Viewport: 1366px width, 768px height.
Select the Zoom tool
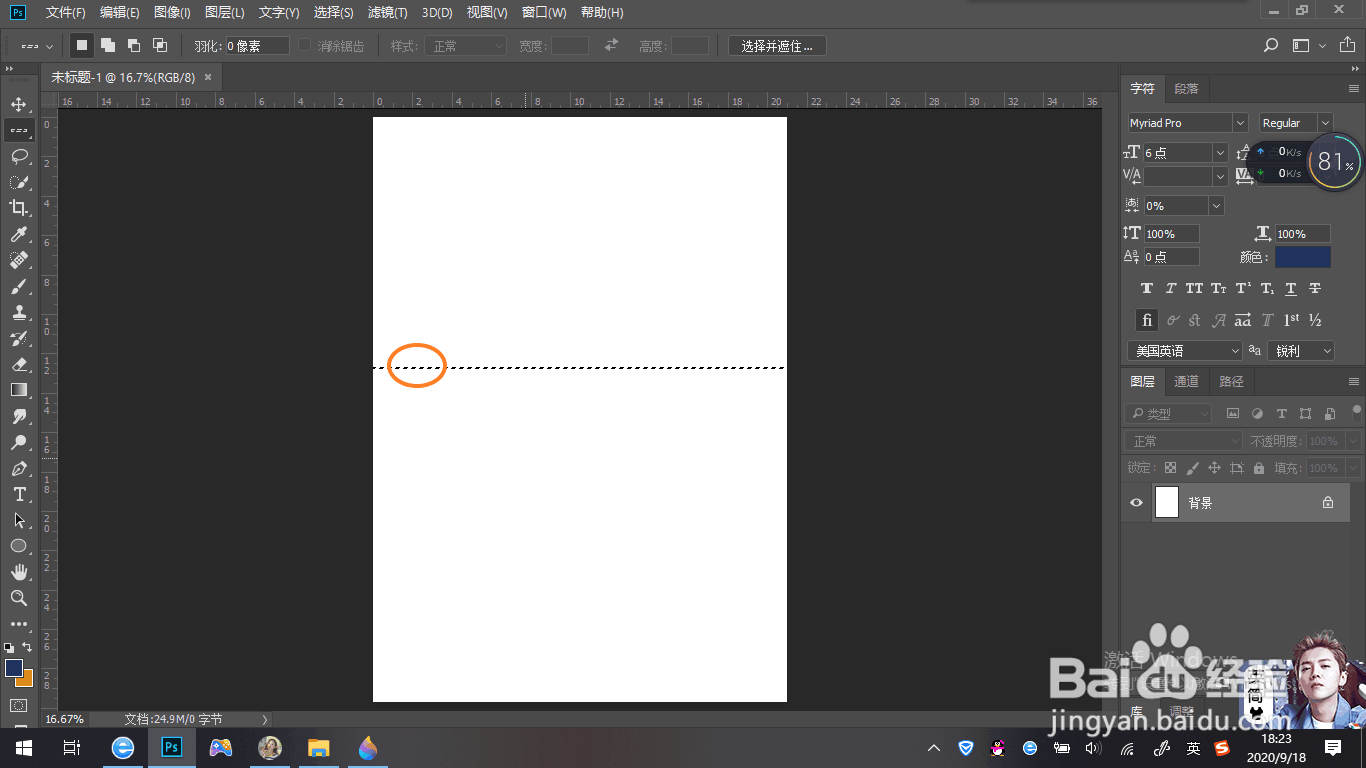pyautogui.click(x=18, y=598)
